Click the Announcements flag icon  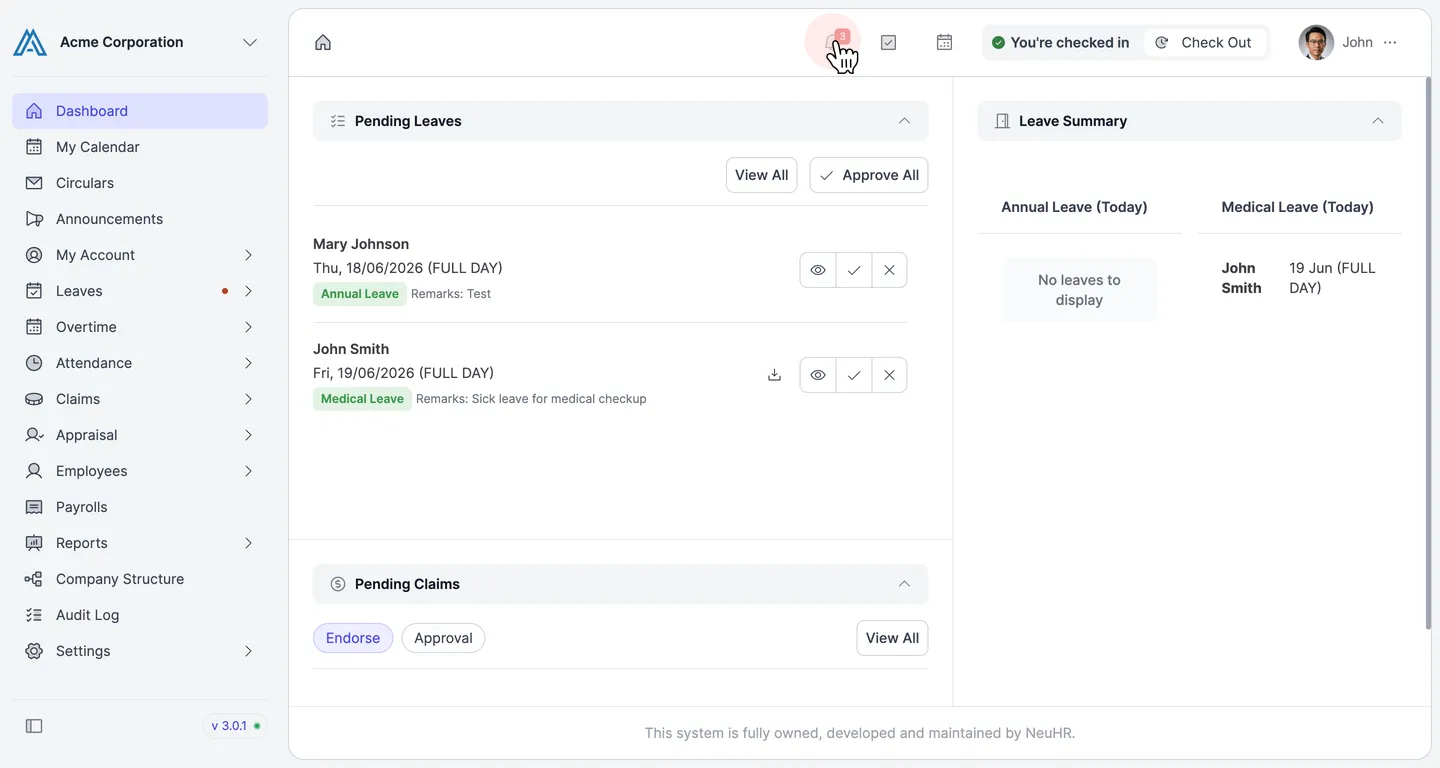tap(34, 219)
